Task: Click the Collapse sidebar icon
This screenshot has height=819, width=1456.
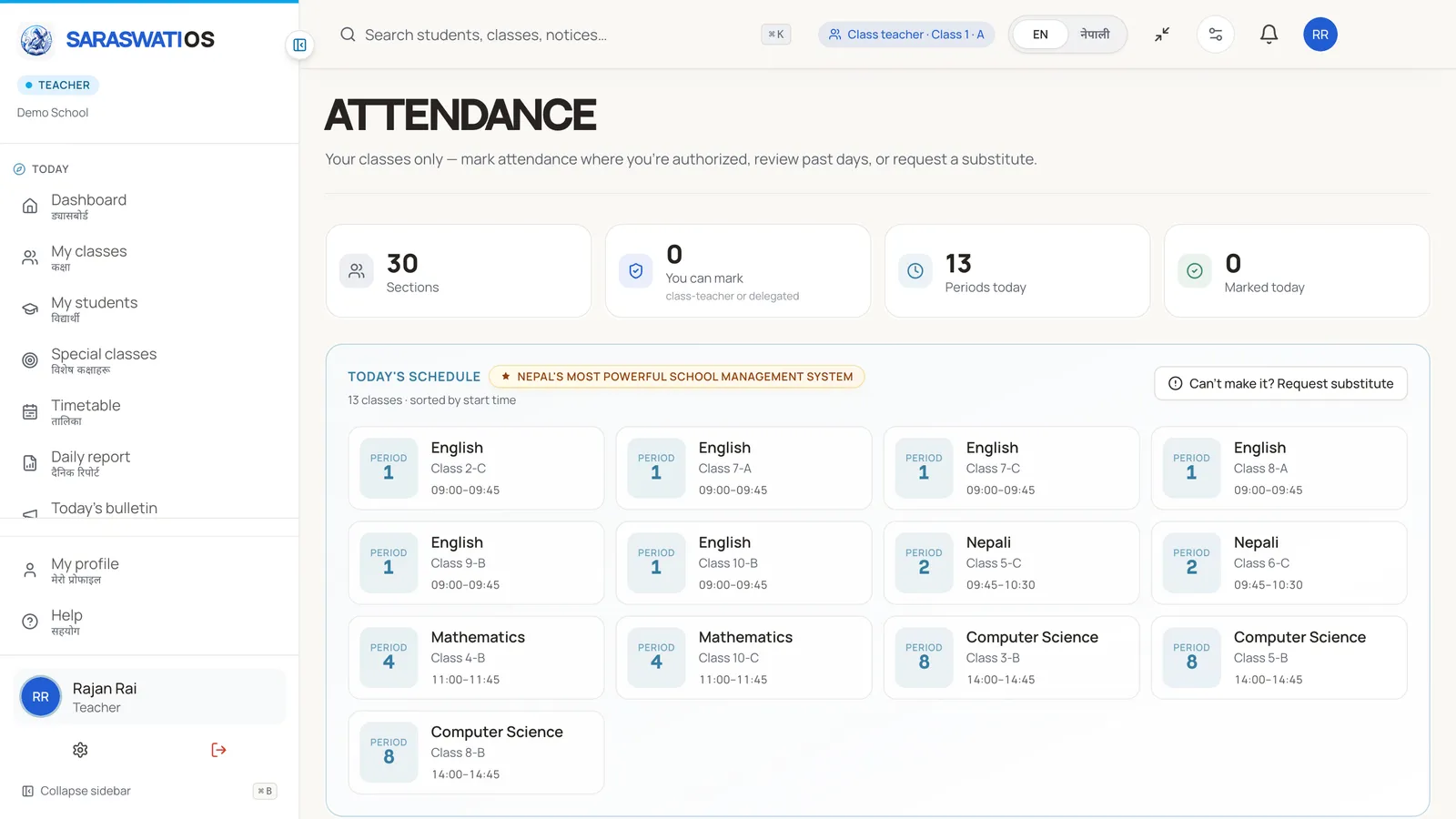Action: coord(27,791)
